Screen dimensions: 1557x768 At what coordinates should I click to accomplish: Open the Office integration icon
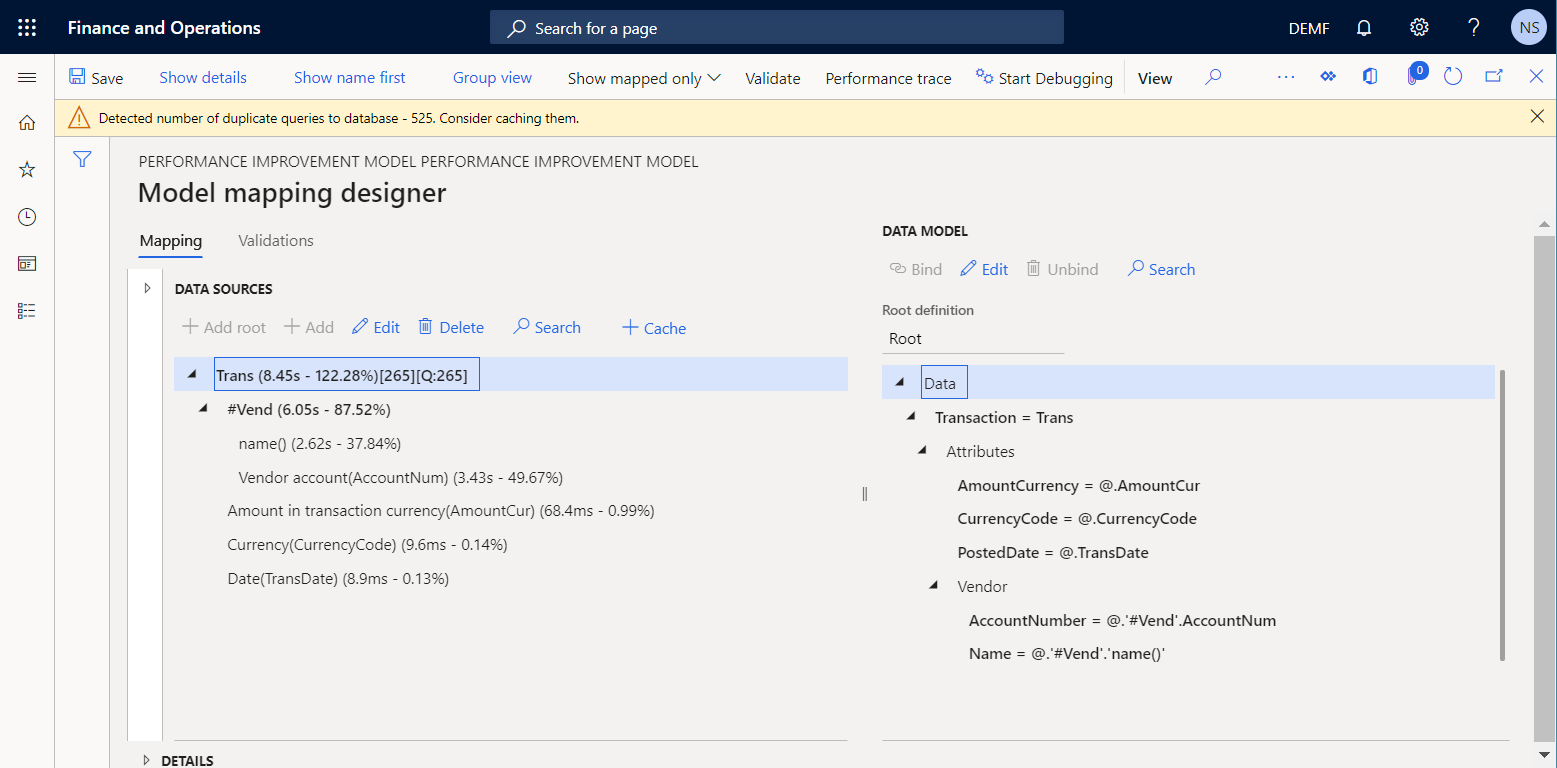[1369, 76]
